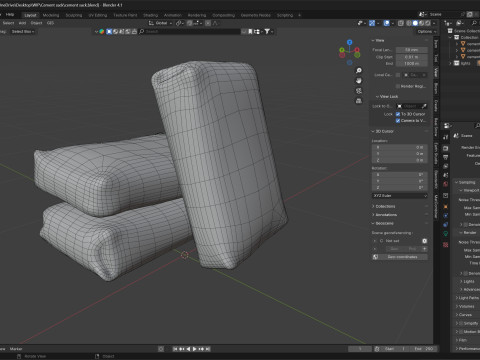Image resolution: width=480 pixels, height=360 pixels.
Task: Open the Object menu in viewport header
Action: [36, 23]
